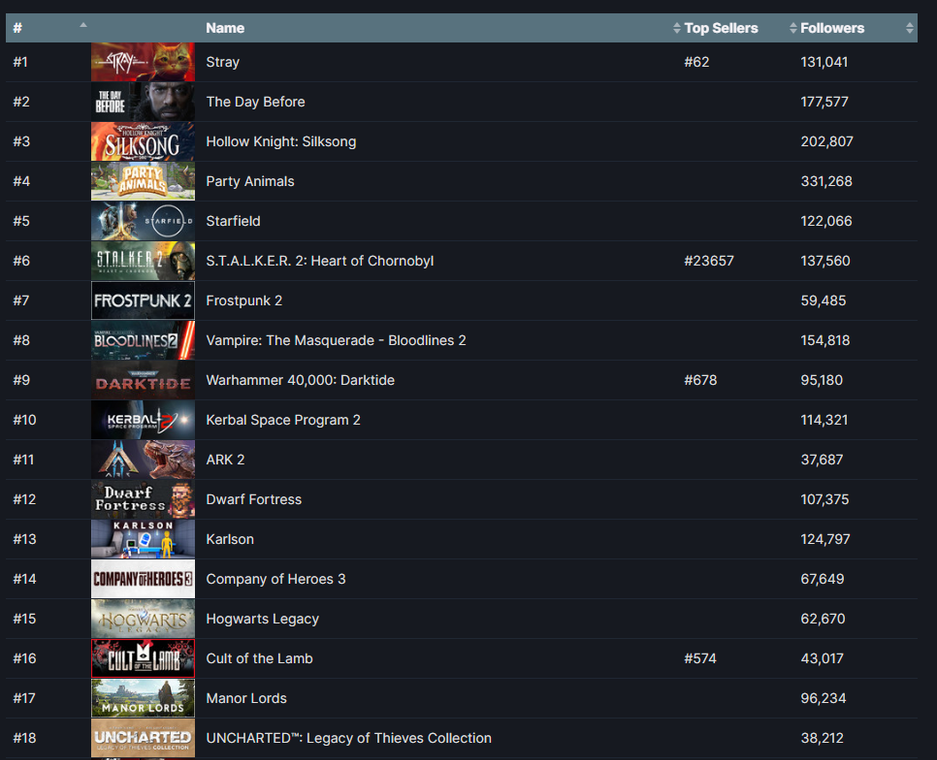Open the Kerbal 2 thumbnail
This screenshot has width=937, height=760.
pyautogui.click(x=143, y=420)
